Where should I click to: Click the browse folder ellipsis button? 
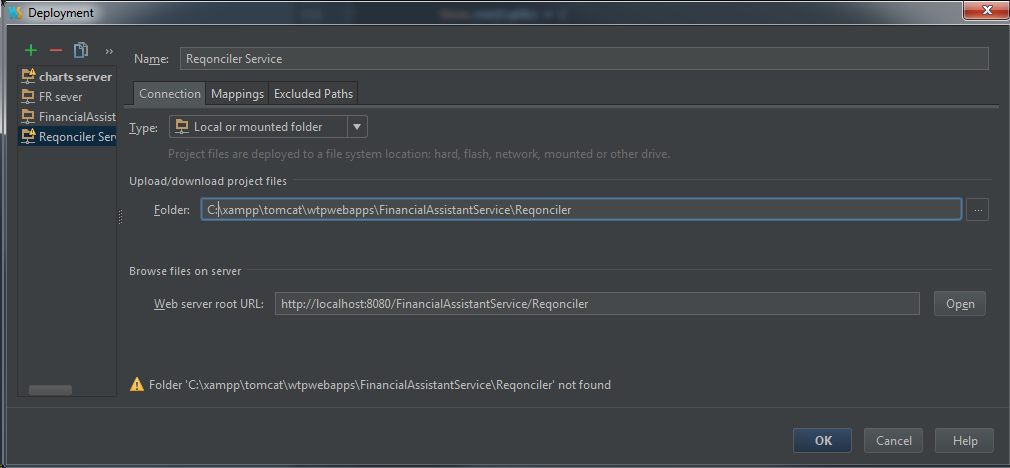click(978, 210)
